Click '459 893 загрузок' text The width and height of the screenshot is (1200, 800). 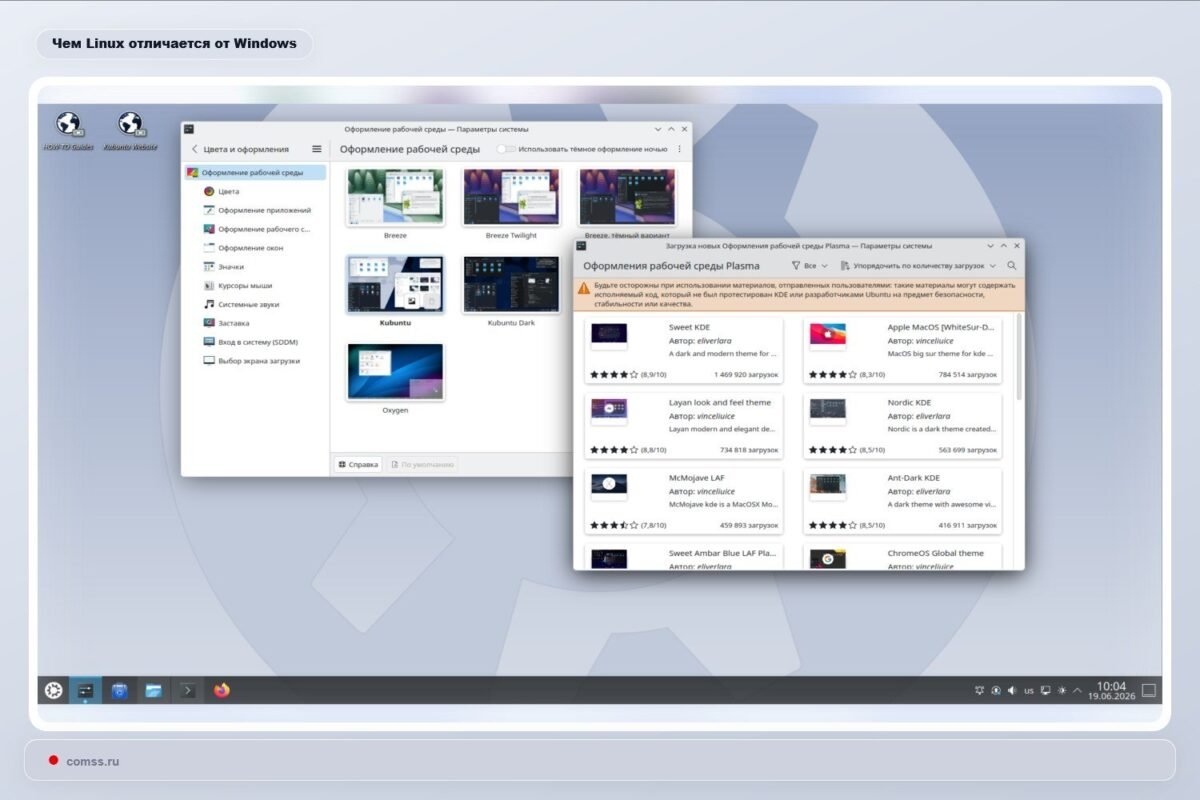click(749, 525)
